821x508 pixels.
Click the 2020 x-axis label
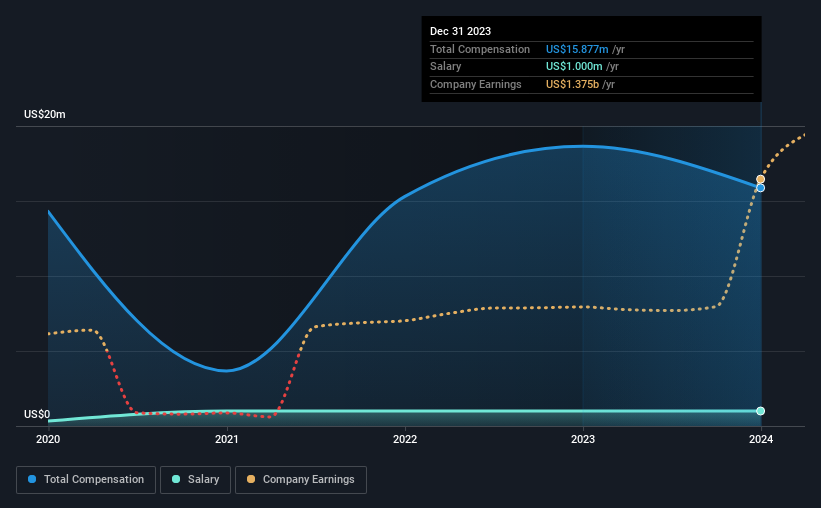tap(48, 439)
